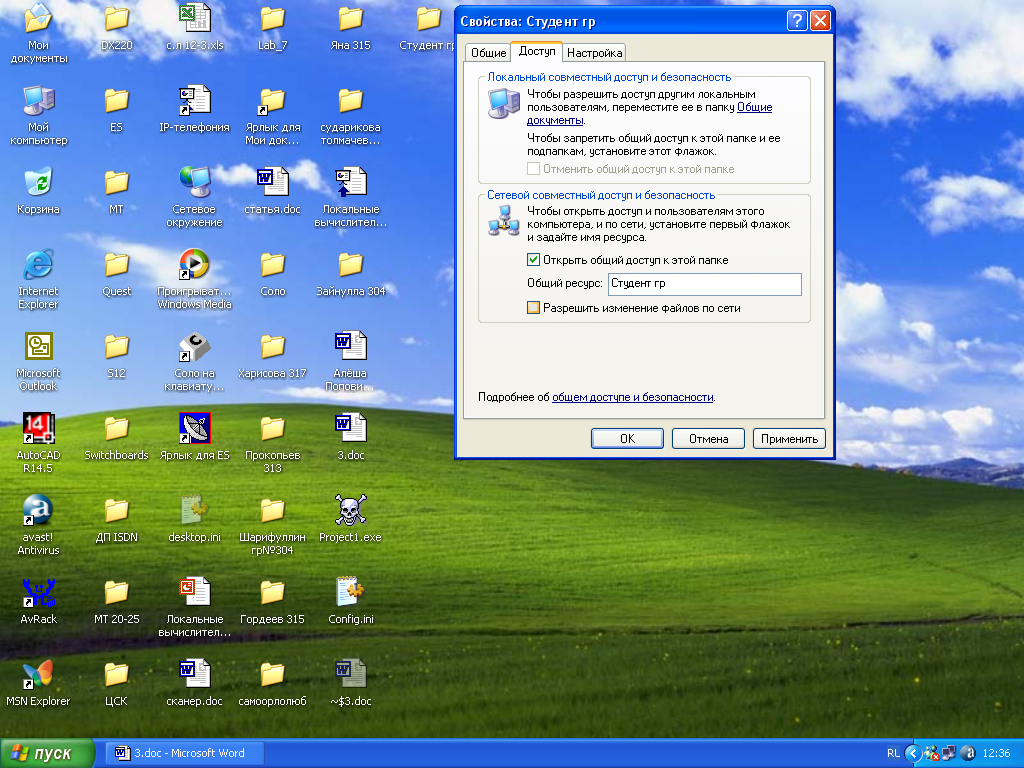The width and height of the screenshot is (1024, 768).
Task: Click the 512 folder on the desktop
Action: tap(116, 346)
